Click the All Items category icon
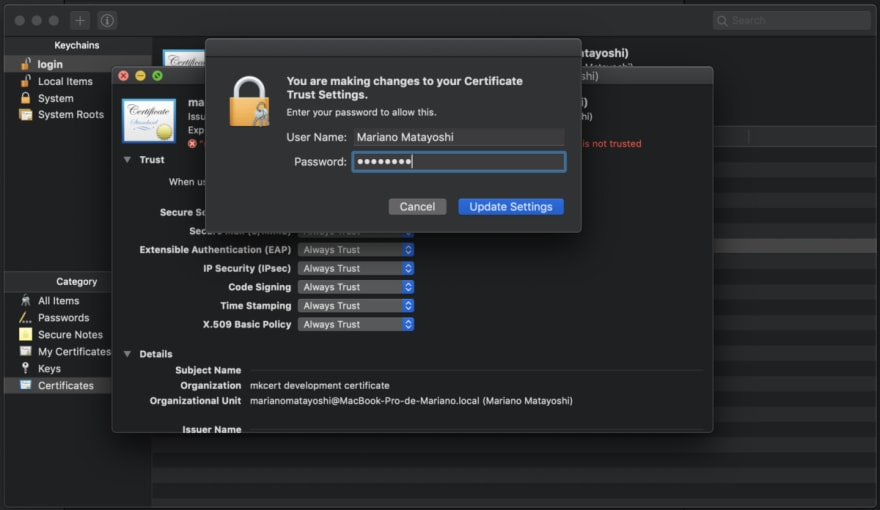 click(x=25, y=301)
